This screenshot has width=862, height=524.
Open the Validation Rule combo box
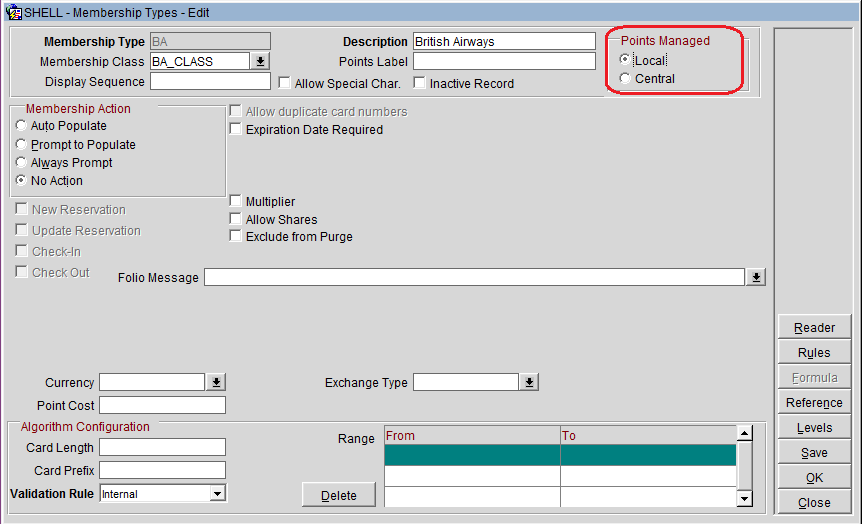[217, 494]
